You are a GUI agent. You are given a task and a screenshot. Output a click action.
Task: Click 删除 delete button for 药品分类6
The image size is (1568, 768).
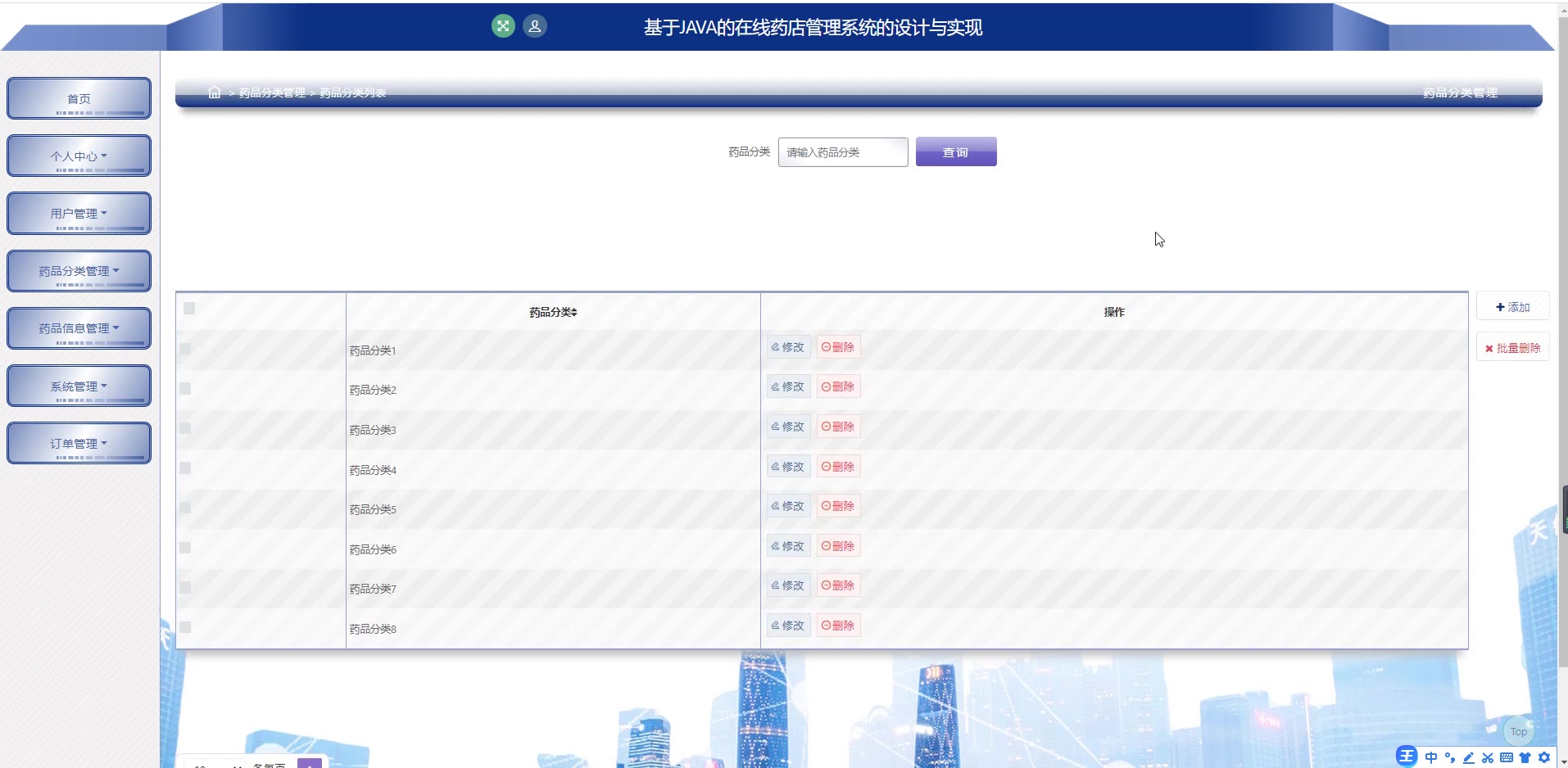click(838, 546)
